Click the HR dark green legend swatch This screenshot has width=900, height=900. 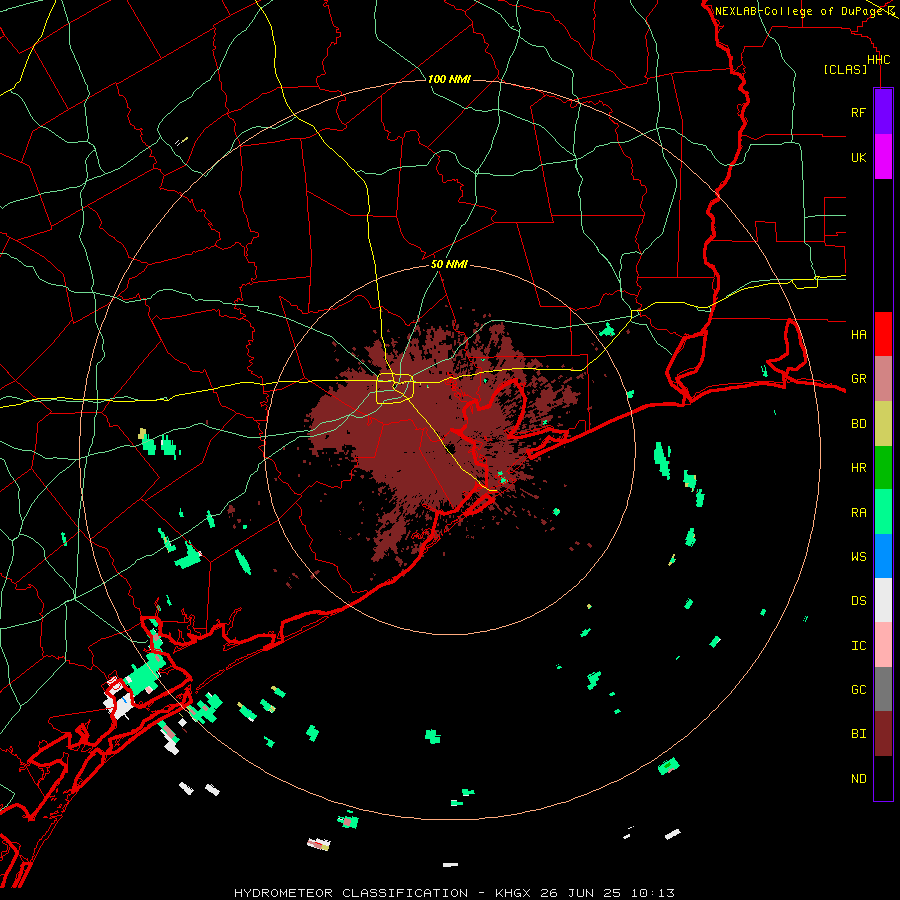tap(883, 468)
